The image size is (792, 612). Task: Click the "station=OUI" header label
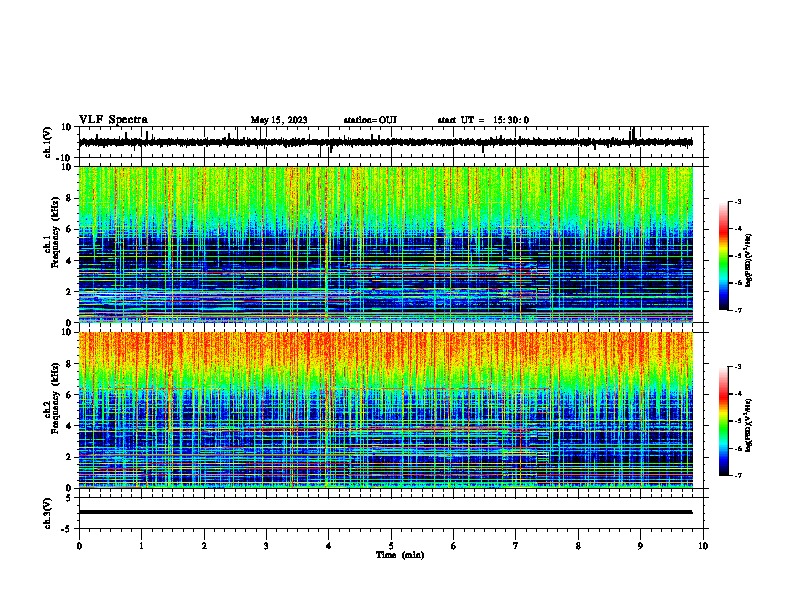(370, 120)
